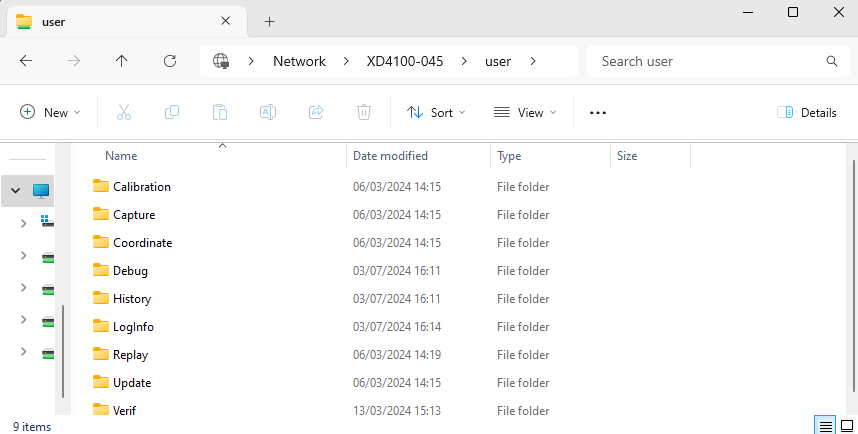Switch to large thumbnails view in status bar

847,426
